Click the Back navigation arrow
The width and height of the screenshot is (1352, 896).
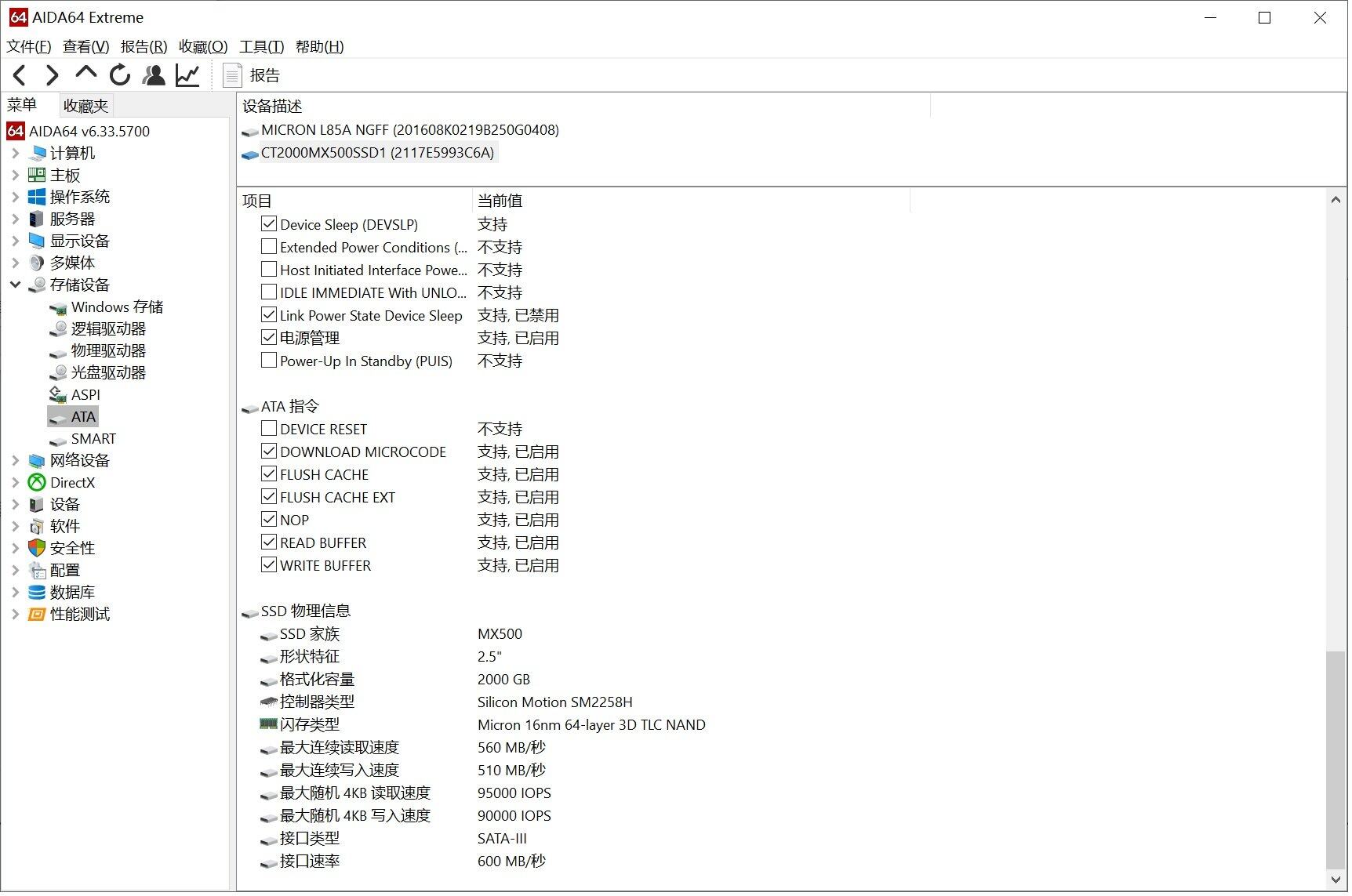click(20, 75)
